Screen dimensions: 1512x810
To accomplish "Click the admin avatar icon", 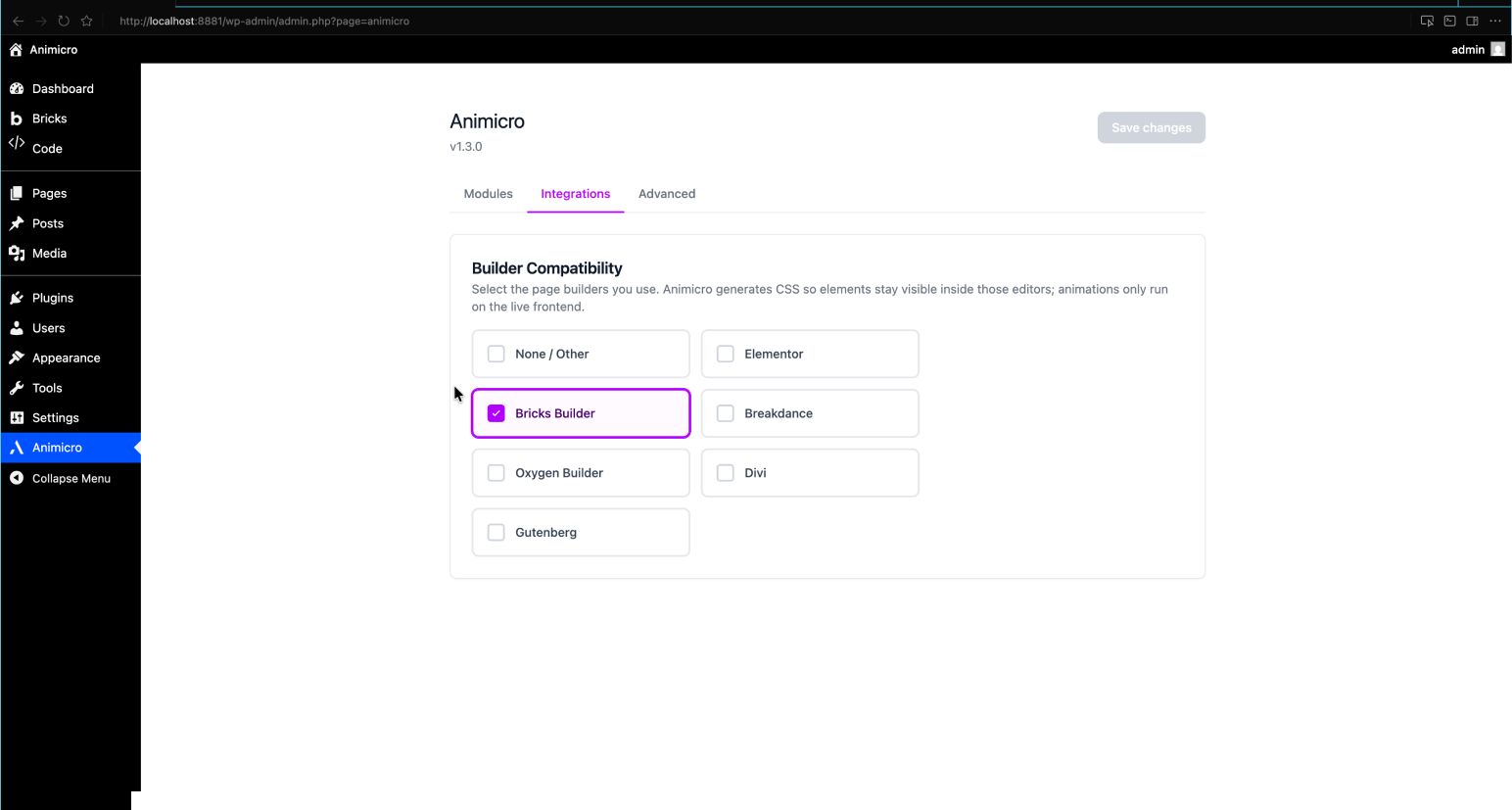I will [1497, 49].
